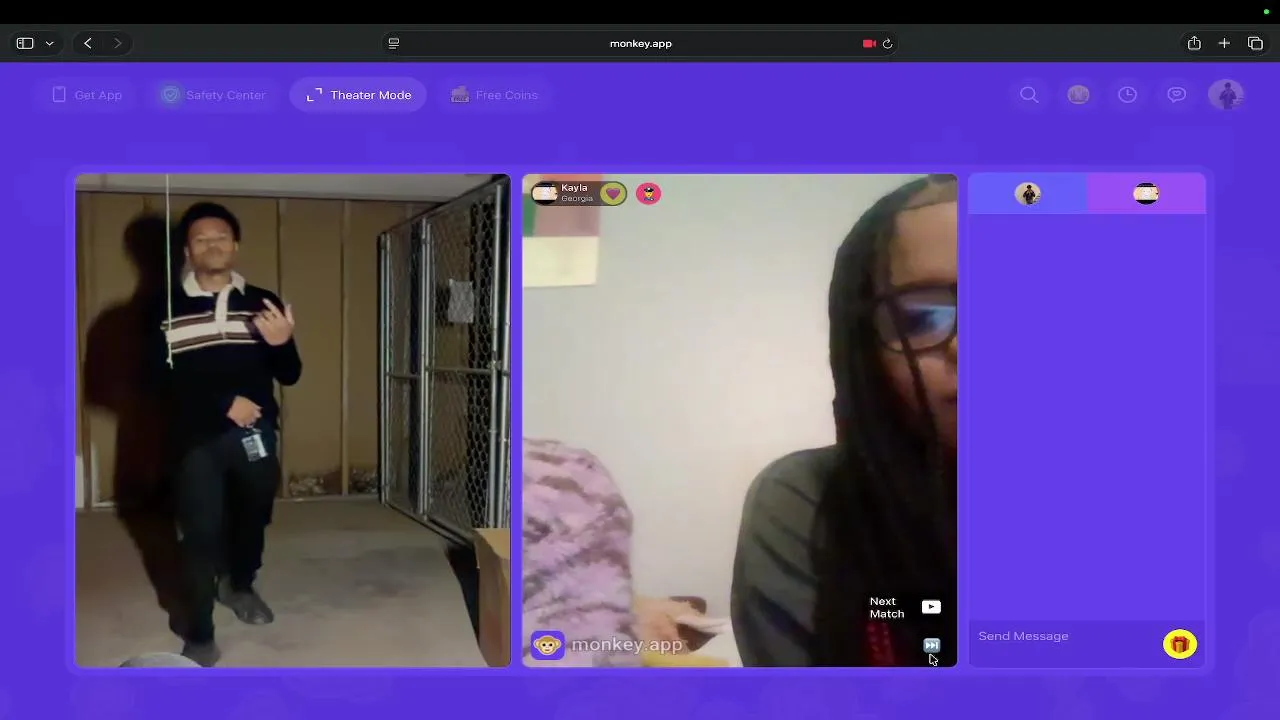Select your own avatar chat tab
Viewport: 1280px width, 720px height.
coord(1028,193)
